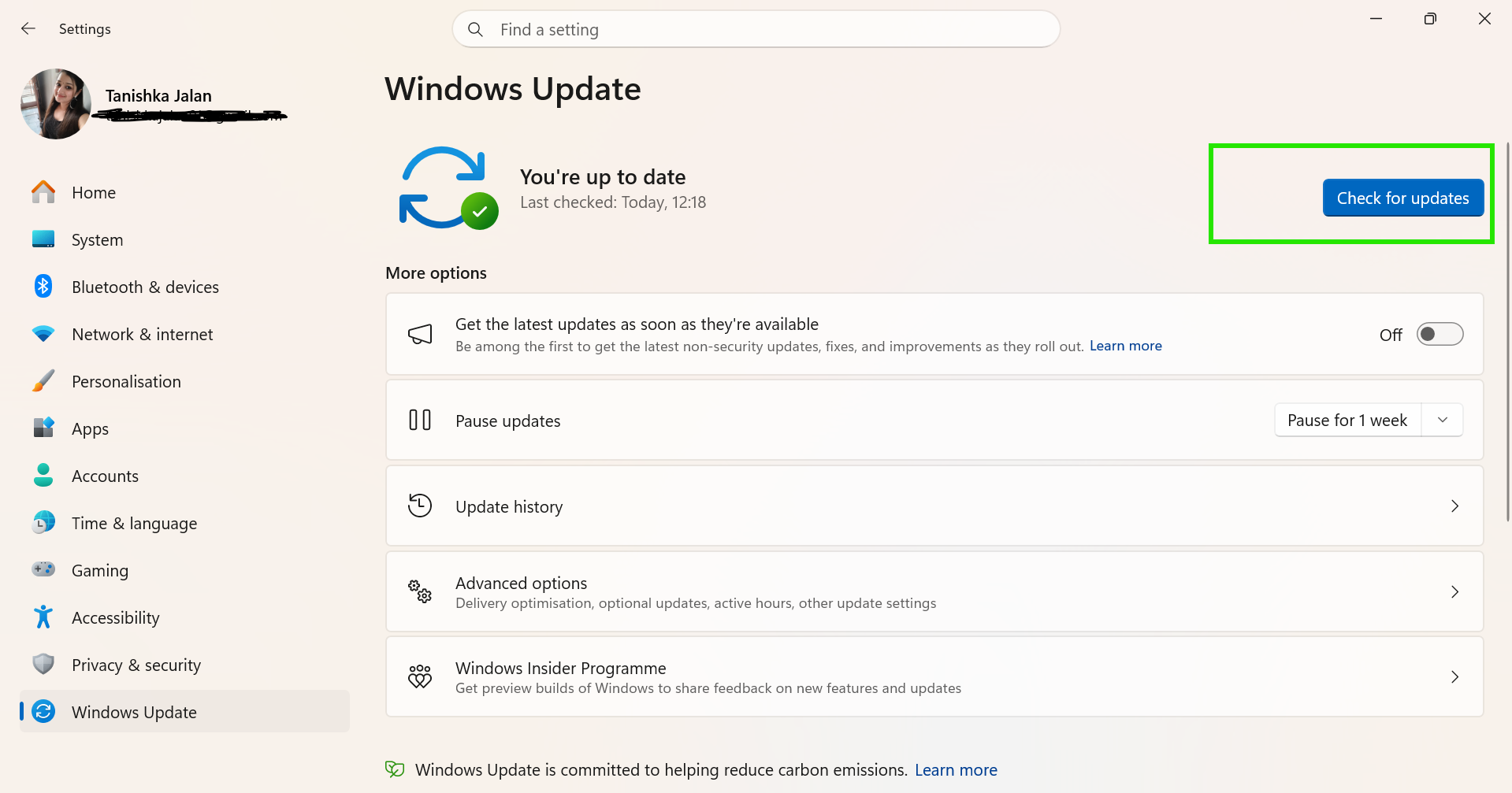Viewport: 1512px width, 793px height.
Task: Open Network & internet settings
Action: point(184,334)
